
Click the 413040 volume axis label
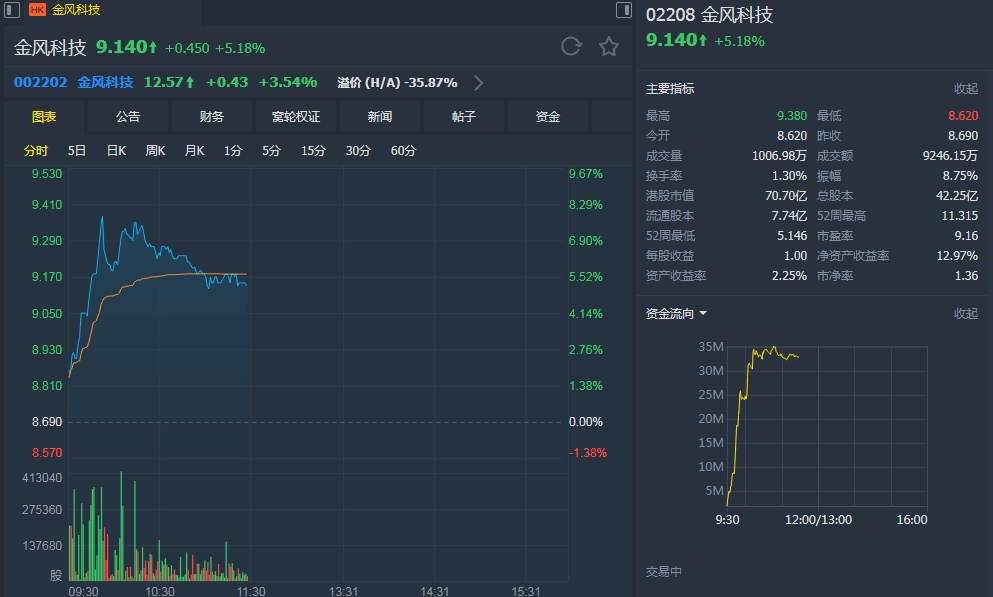click(42, 478)
